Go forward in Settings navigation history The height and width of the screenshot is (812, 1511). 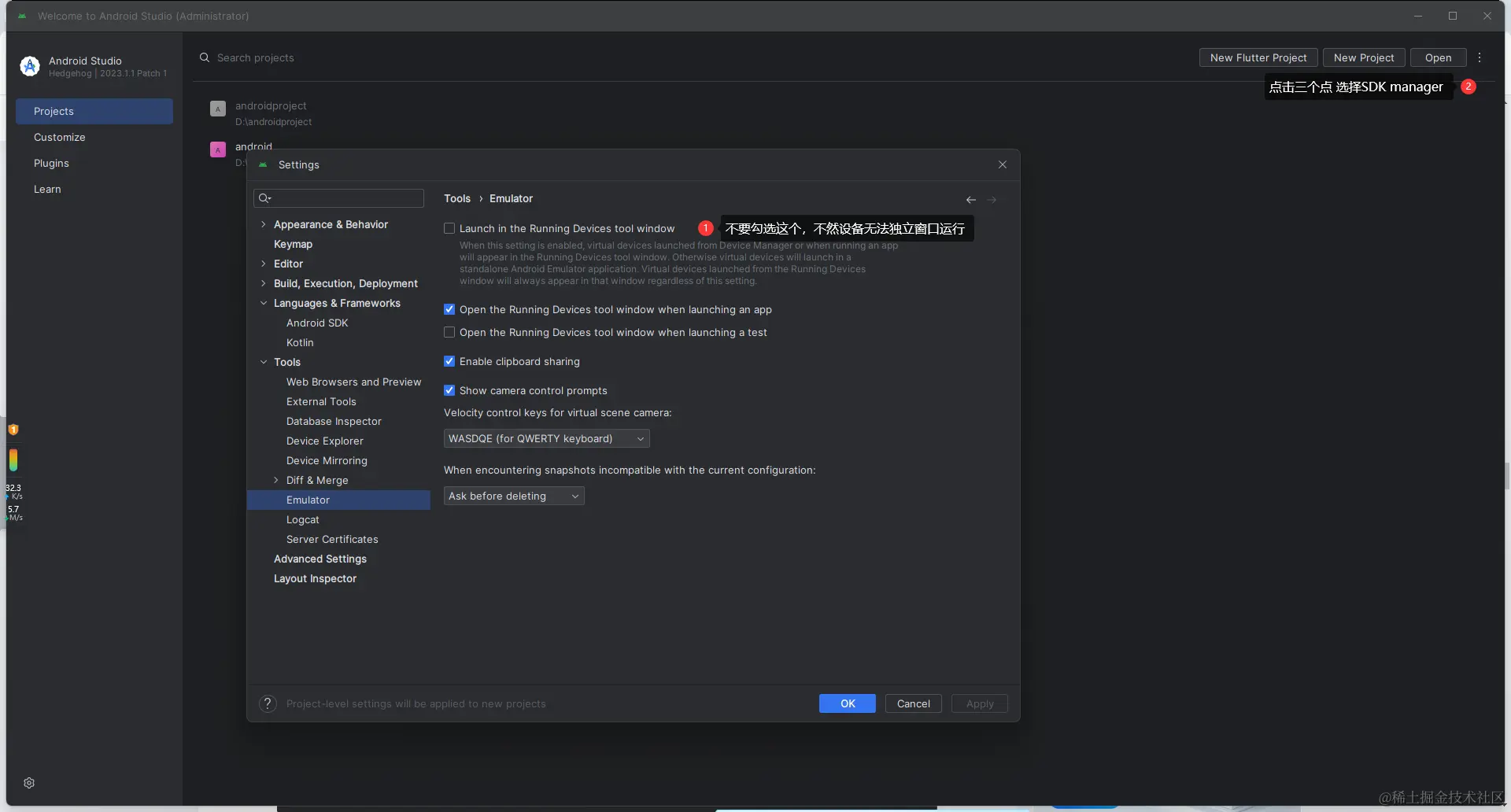[992, 200]
